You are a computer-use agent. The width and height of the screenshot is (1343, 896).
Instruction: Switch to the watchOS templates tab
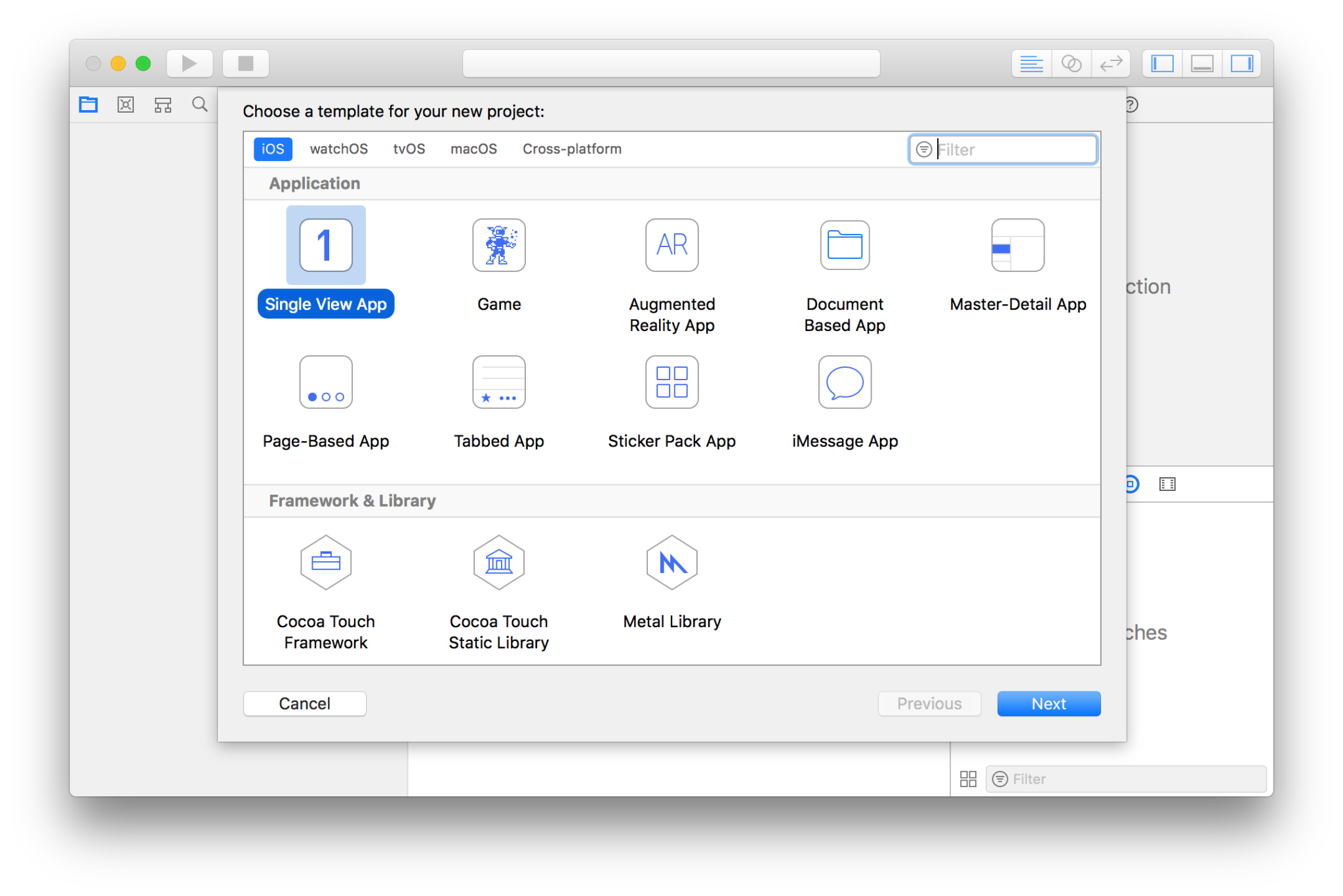(338, 149)
